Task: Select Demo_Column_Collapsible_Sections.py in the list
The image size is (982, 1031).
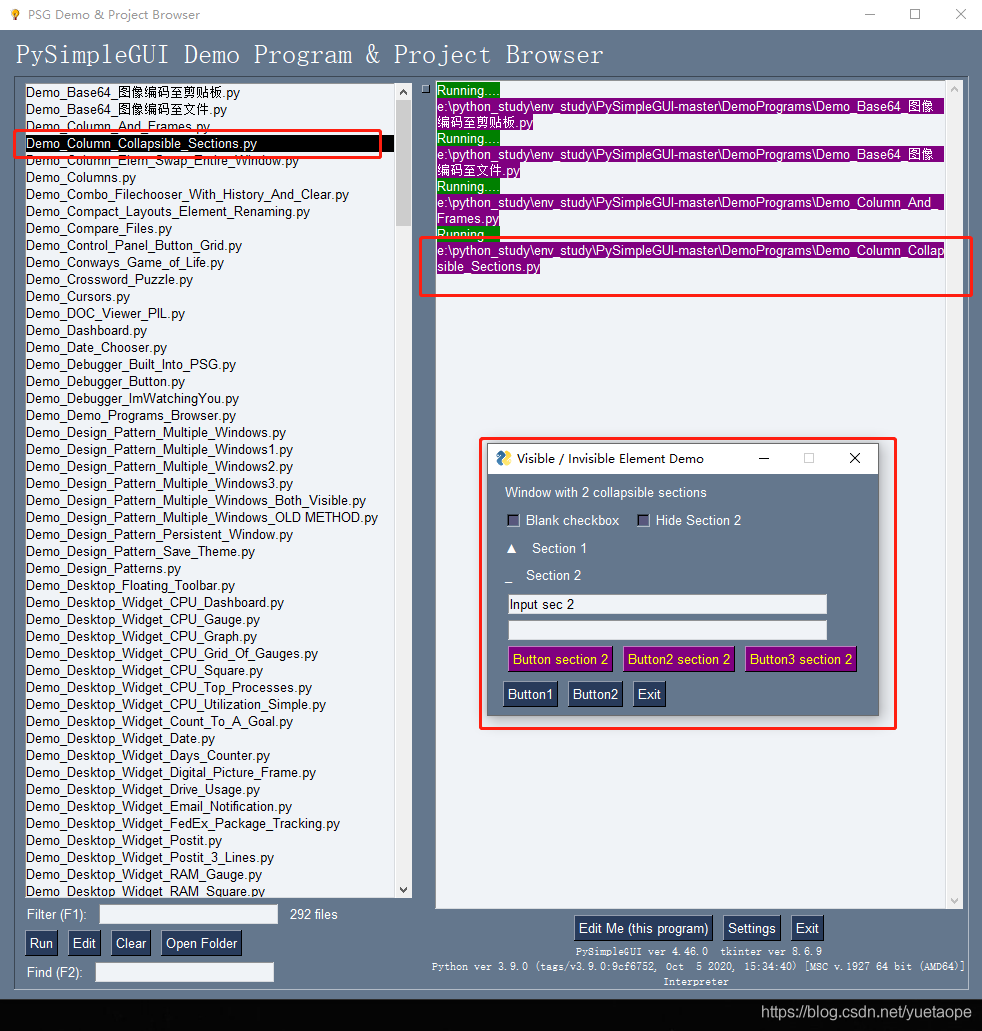Action: (210, 143)
